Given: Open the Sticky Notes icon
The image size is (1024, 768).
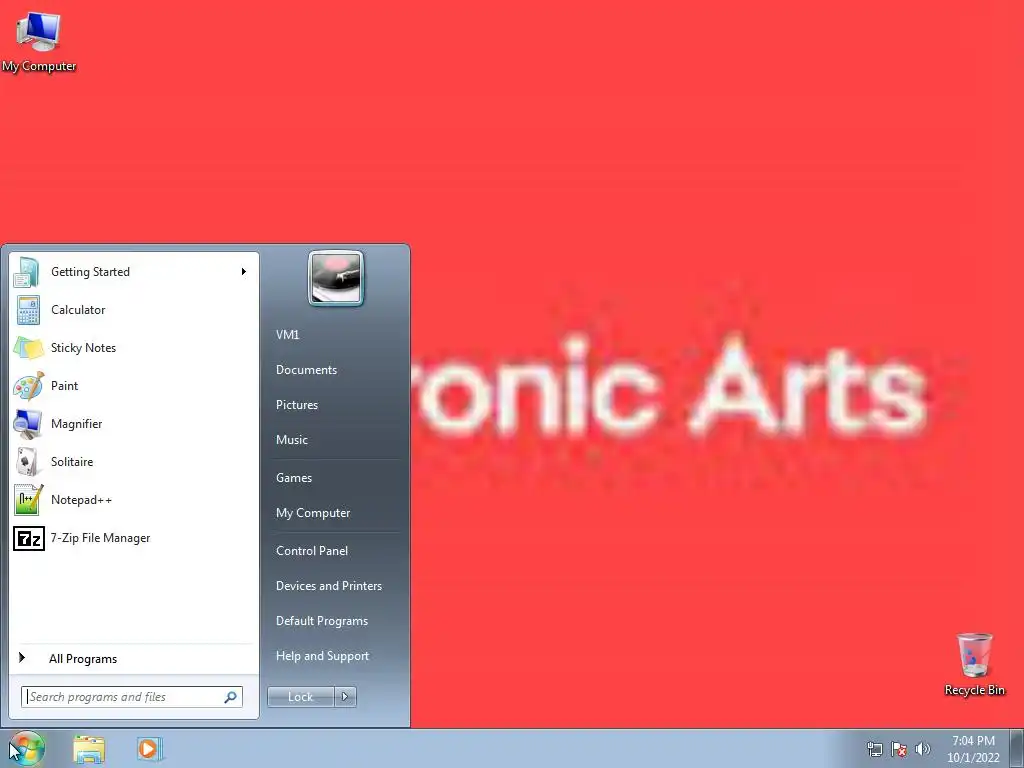Looking at the screenshot, I should pos(28,348).
